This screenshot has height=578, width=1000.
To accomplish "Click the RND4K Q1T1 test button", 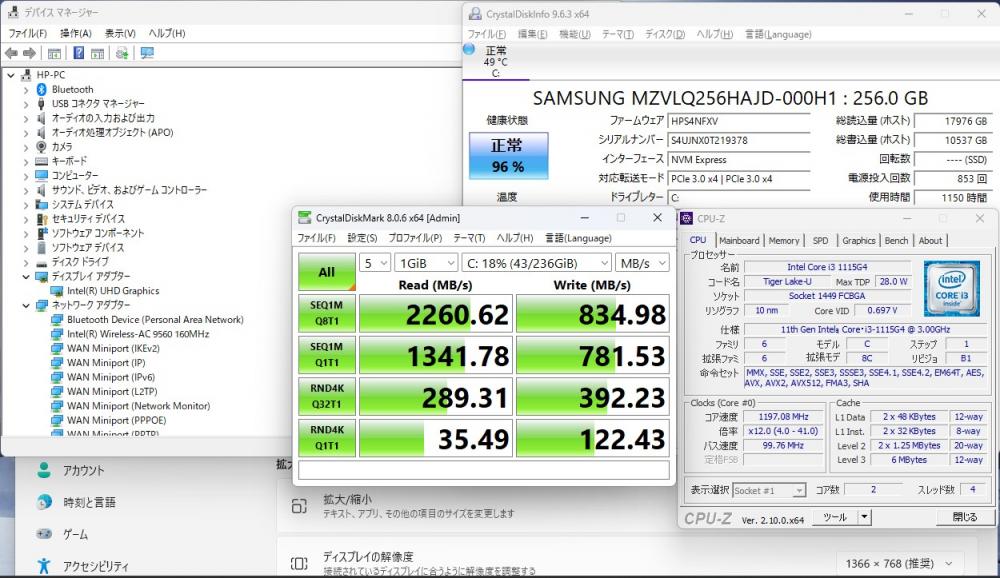I will click(x=327, y=438).
